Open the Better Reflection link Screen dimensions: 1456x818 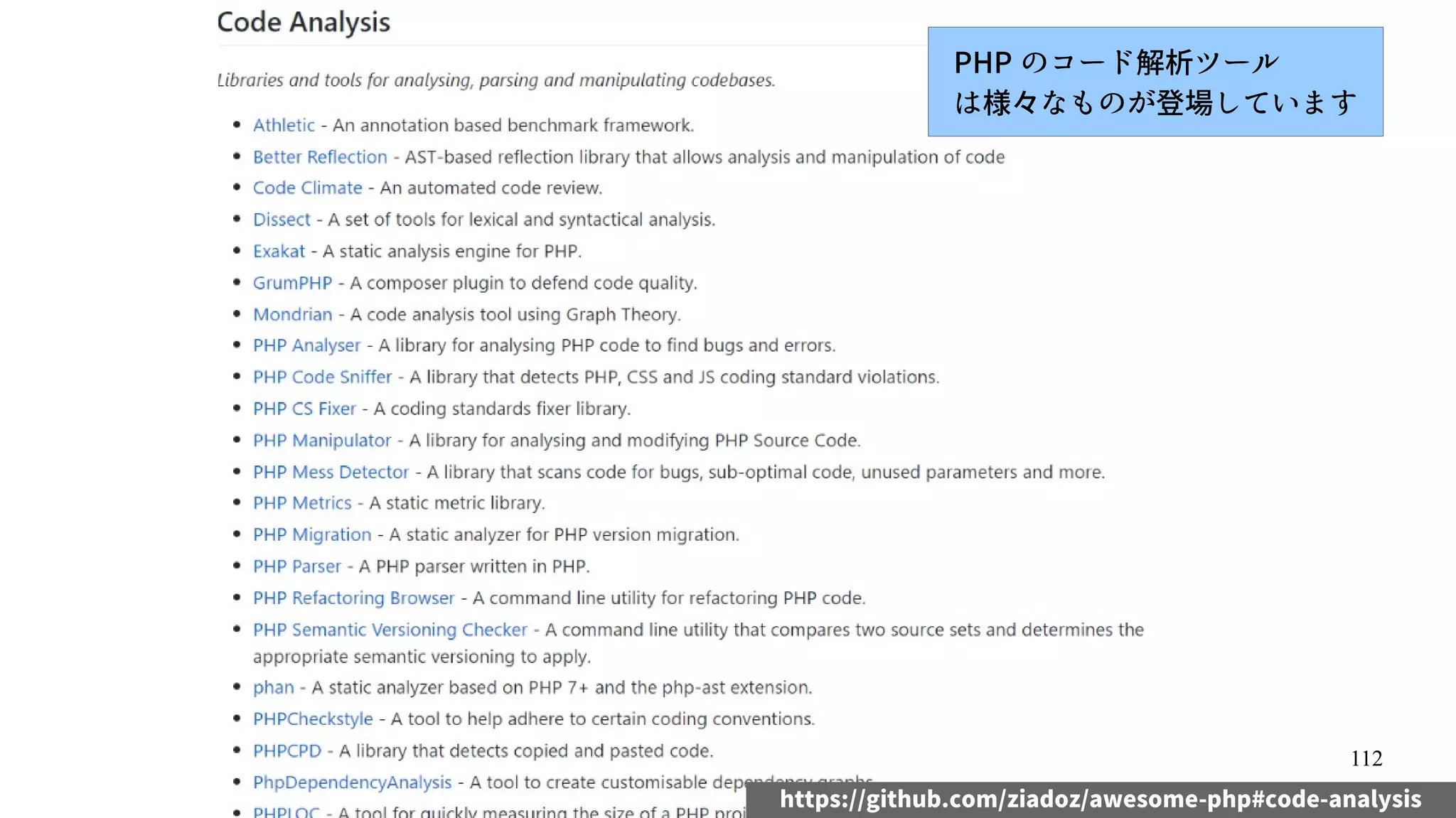tap(320, 157)
